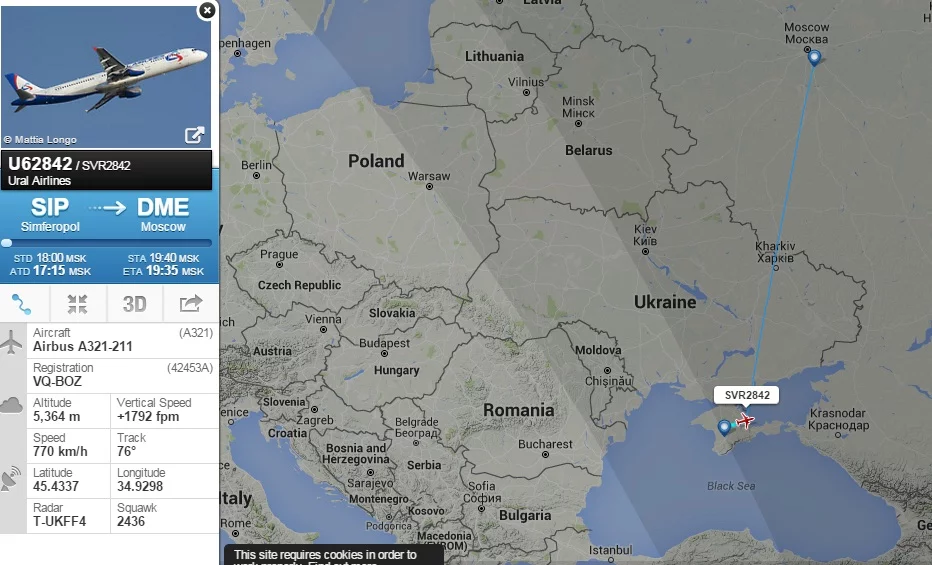This screenshot has width=932, height=565.
Task: Click the flight progress bar handle
Action: point(7,242)
